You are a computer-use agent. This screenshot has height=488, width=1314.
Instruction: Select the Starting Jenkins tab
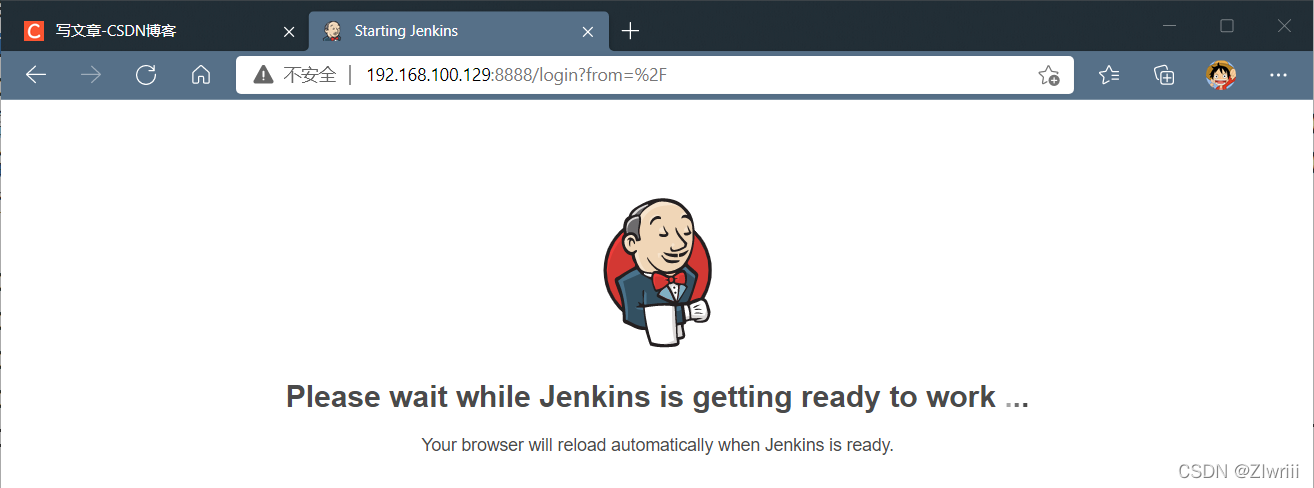coord(459,31)
